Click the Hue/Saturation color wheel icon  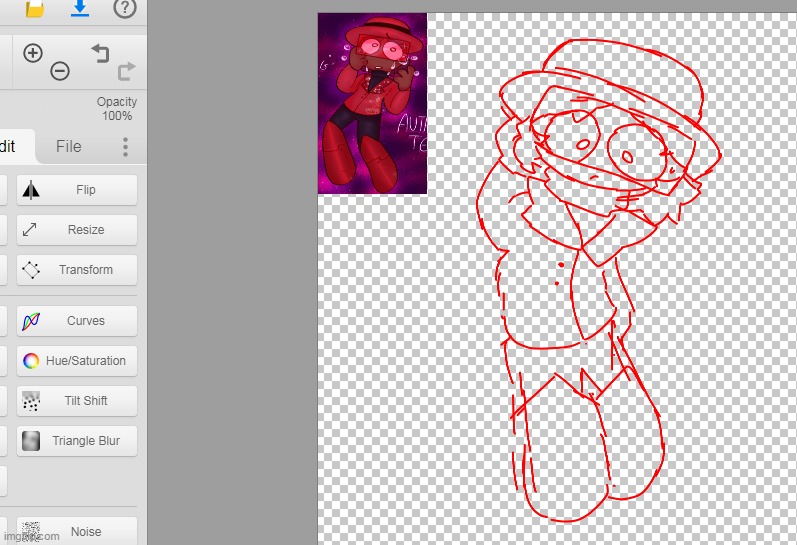pyautogui.click(x=31, y=361)
